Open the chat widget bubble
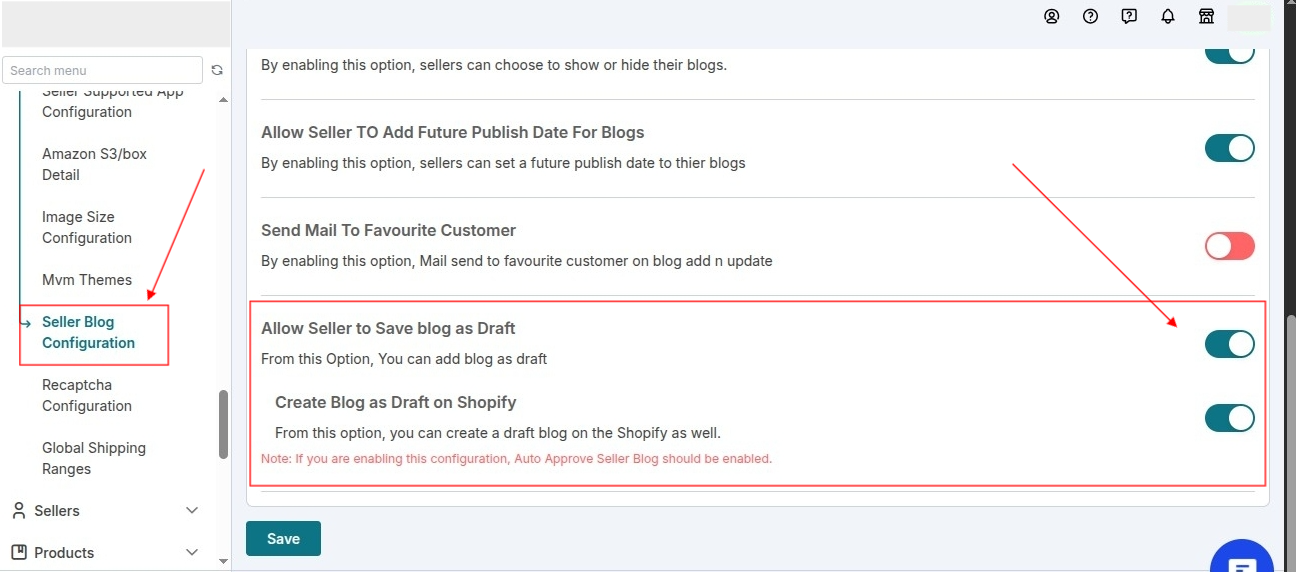1296x572 pixels. (x=1242, y=560)
